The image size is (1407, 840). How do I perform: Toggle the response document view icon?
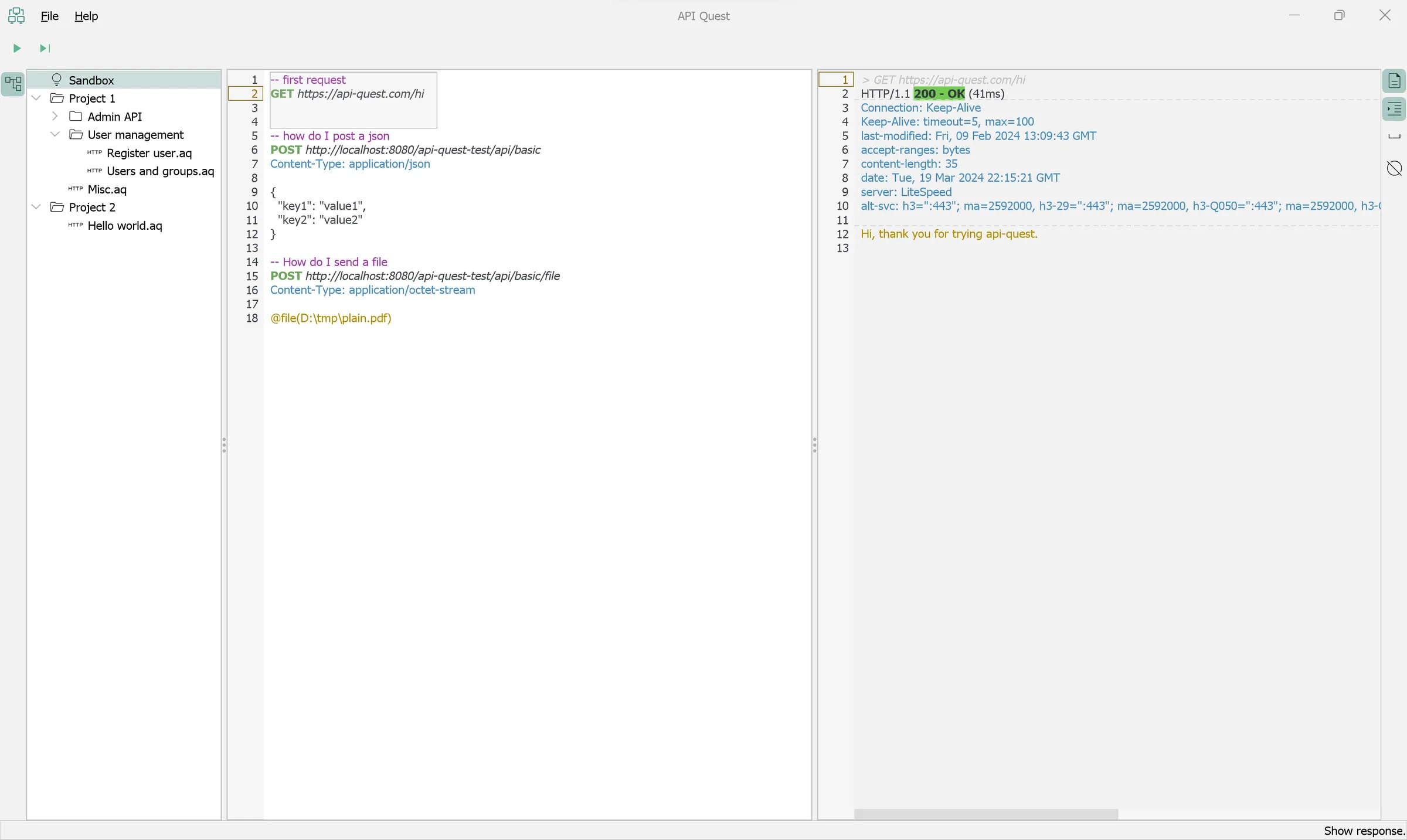tap(1394, 81)
